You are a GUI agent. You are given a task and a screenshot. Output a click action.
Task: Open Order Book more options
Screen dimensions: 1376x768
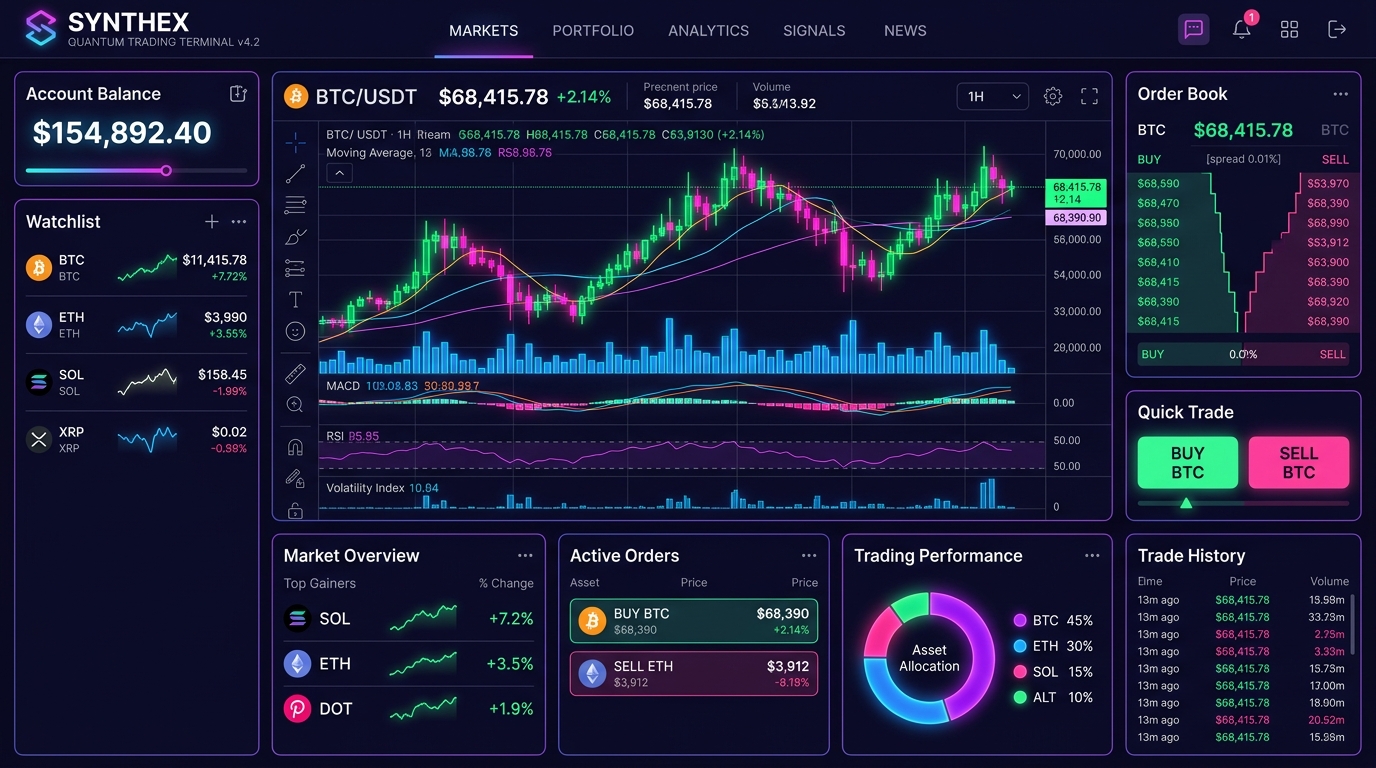click(1340, 94)
